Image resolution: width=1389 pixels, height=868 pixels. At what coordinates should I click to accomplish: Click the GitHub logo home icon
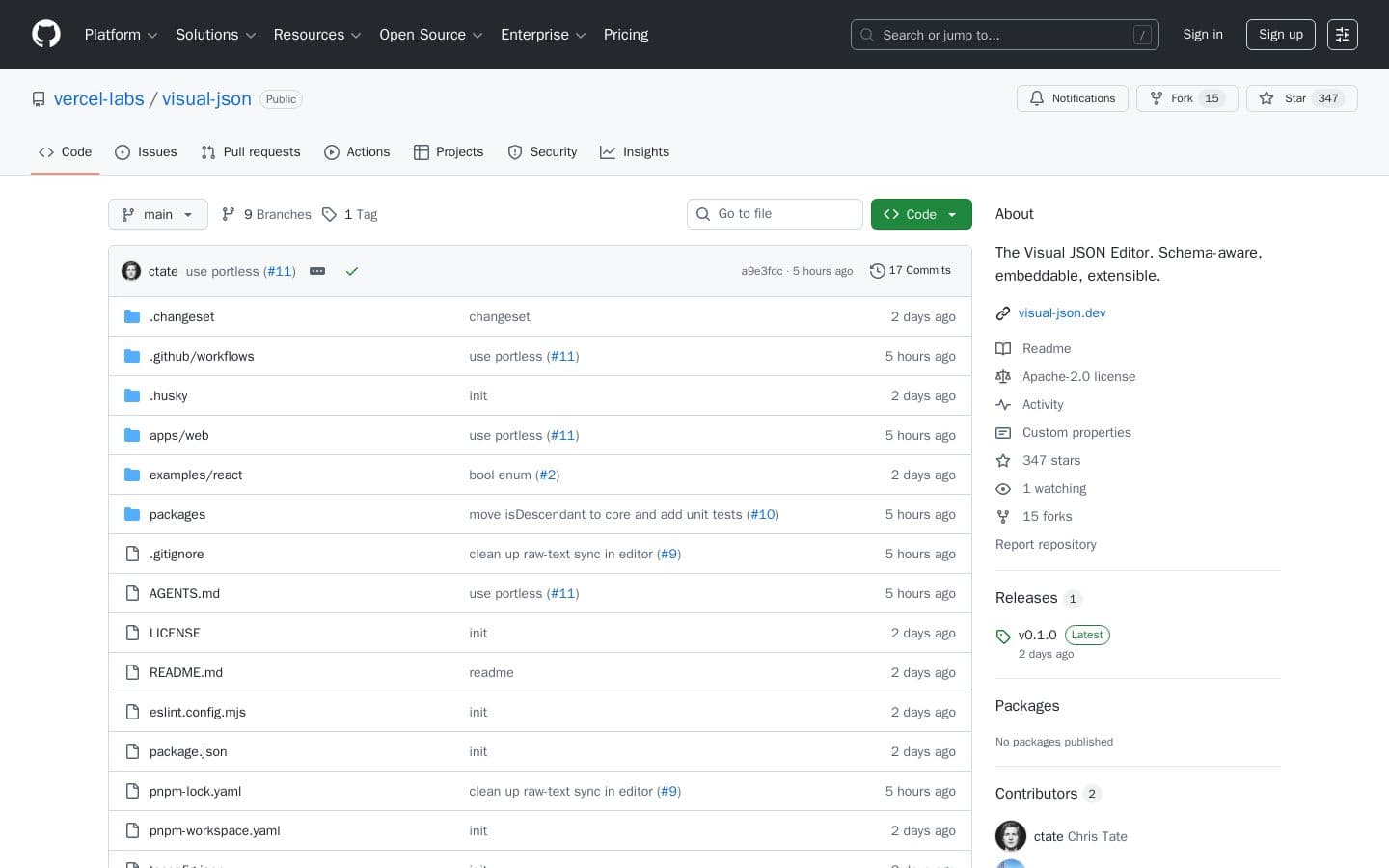coord(46,34)
